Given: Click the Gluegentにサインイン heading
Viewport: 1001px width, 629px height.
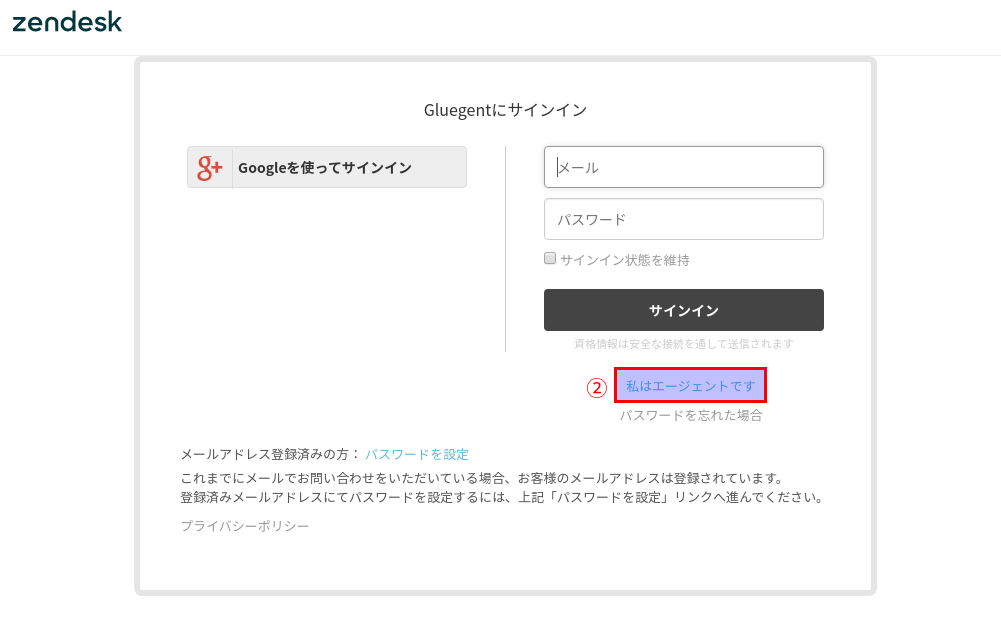Looking at the screenshot, I should coord(505,110).
